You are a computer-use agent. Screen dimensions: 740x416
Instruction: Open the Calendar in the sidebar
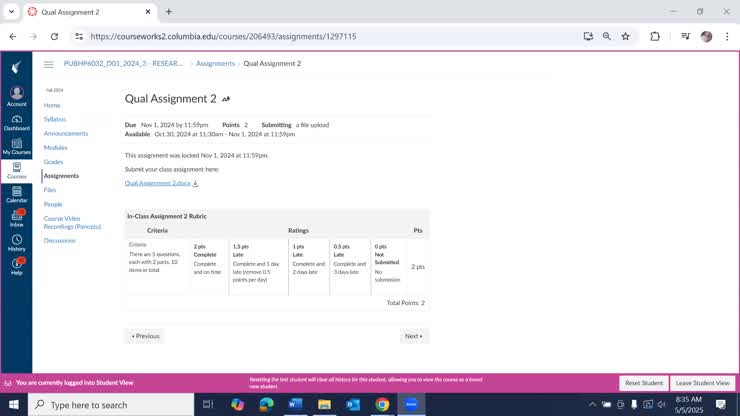16,193
